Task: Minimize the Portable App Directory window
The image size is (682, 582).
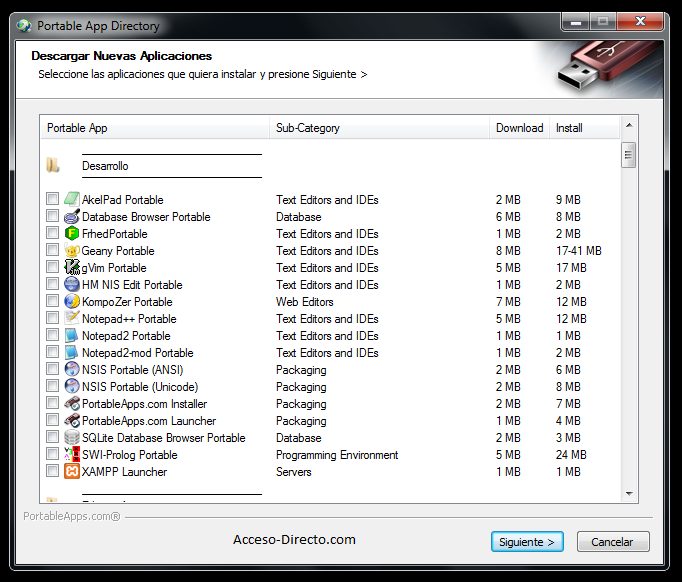Action: (x=576, y=22)
